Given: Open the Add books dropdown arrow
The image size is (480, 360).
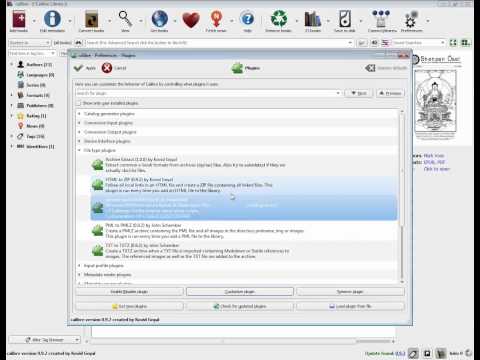Looking at the screenshot, I should 34,21.
